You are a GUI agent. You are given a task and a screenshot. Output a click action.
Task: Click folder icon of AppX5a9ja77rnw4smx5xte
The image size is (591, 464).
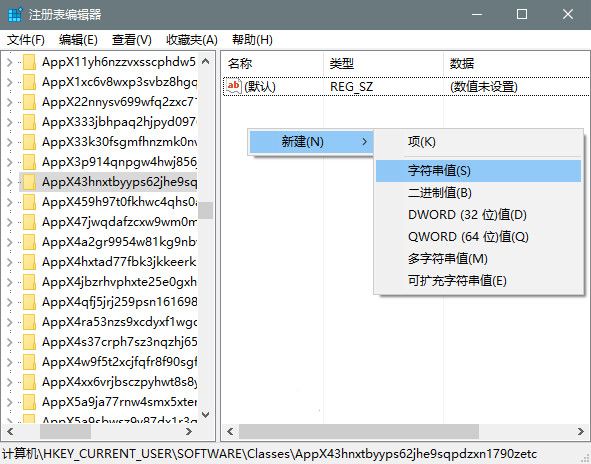click(29, 402)
